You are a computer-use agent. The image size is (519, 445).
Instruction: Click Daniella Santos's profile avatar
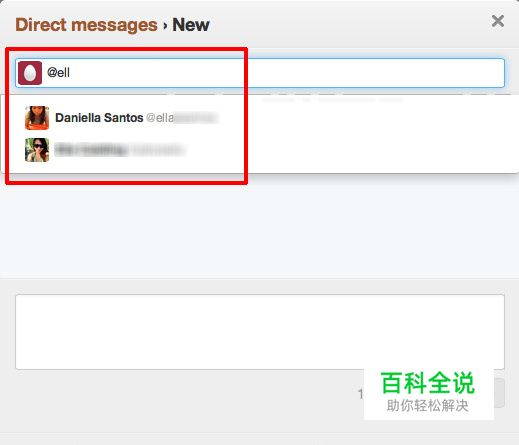(37, 118)
